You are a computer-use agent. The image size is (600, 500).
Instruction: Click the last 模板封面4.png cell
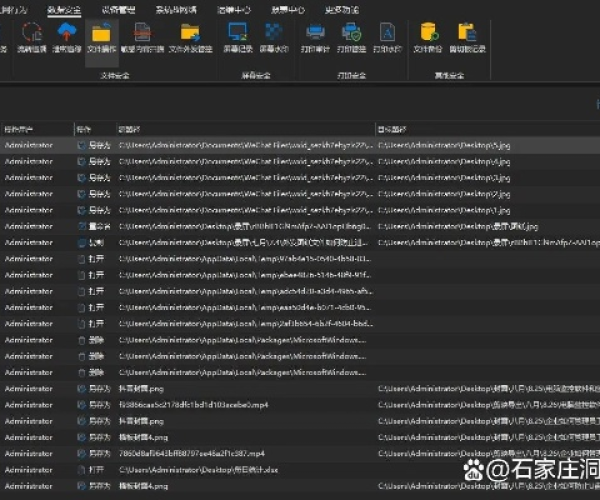click(x=143, y=486)
